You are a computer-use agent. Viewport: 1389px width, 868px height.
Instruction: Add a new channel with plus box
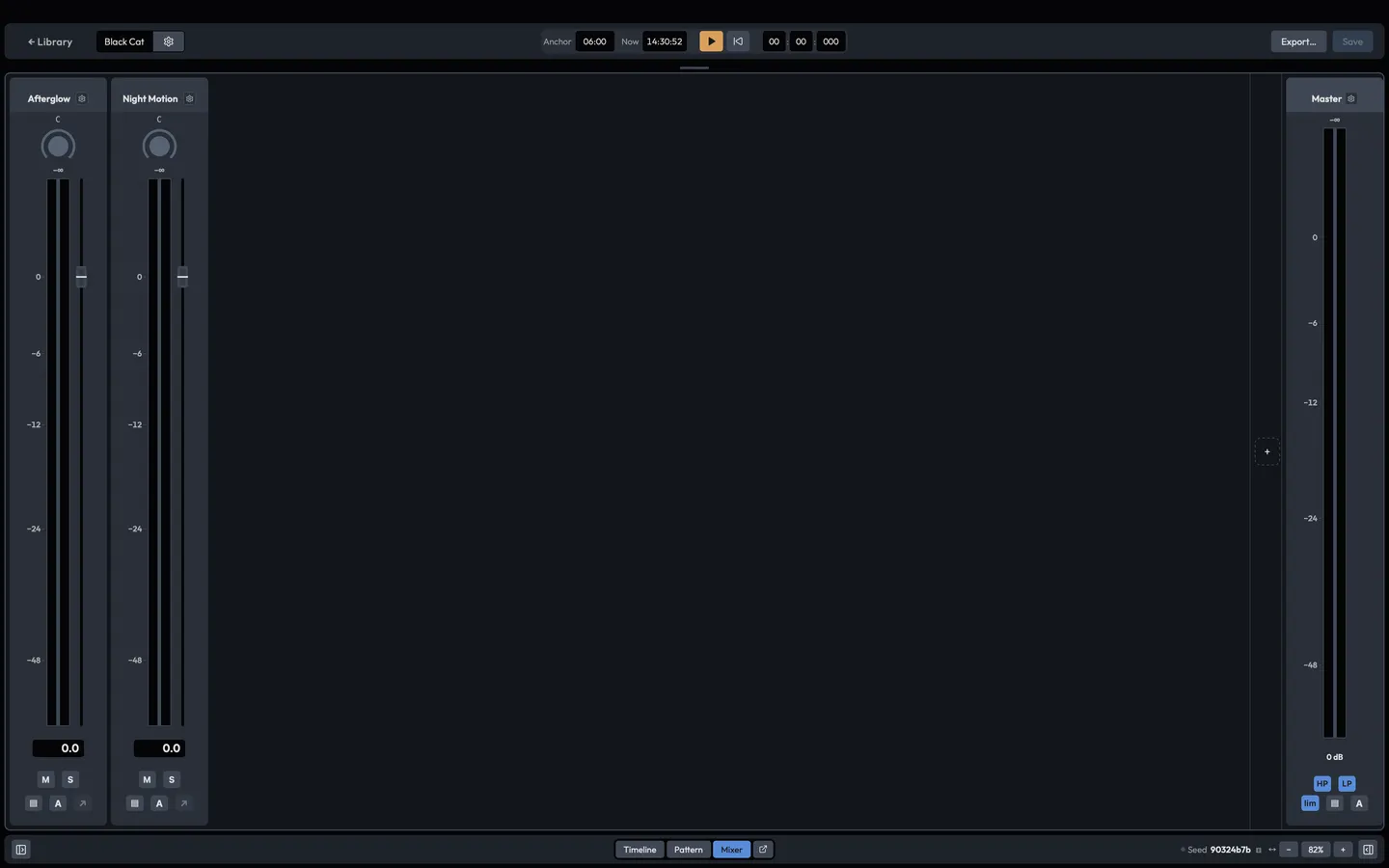click(x=1267, y=451)
